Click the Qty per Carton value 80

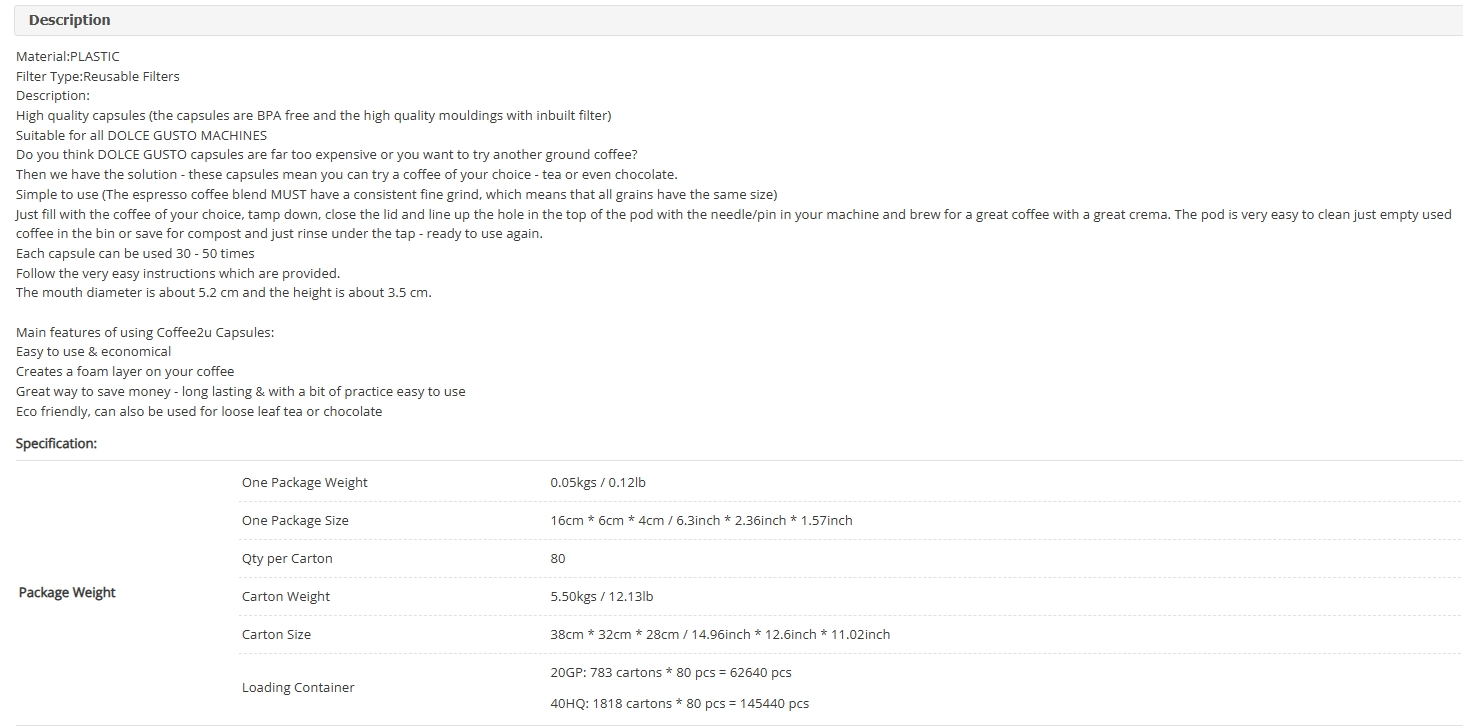[557, 558]
